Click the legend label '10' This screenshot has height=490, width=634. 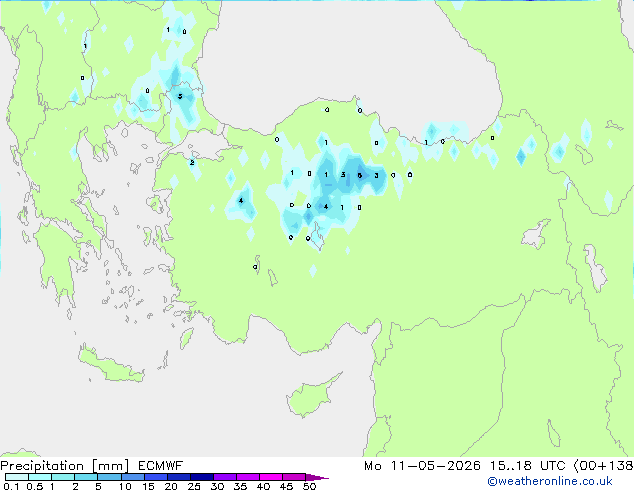(x=125, y=486)
